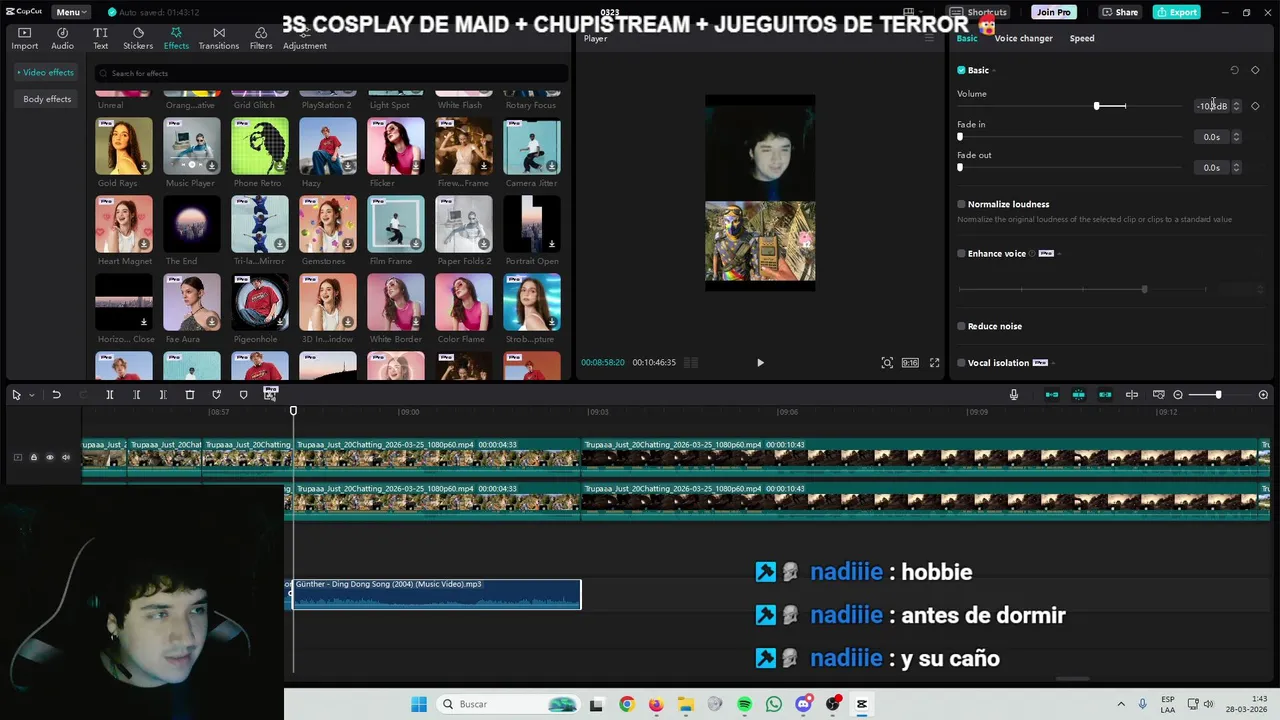
Task: Enable Vocal isolation checkbox
Action: pos(961,363)
